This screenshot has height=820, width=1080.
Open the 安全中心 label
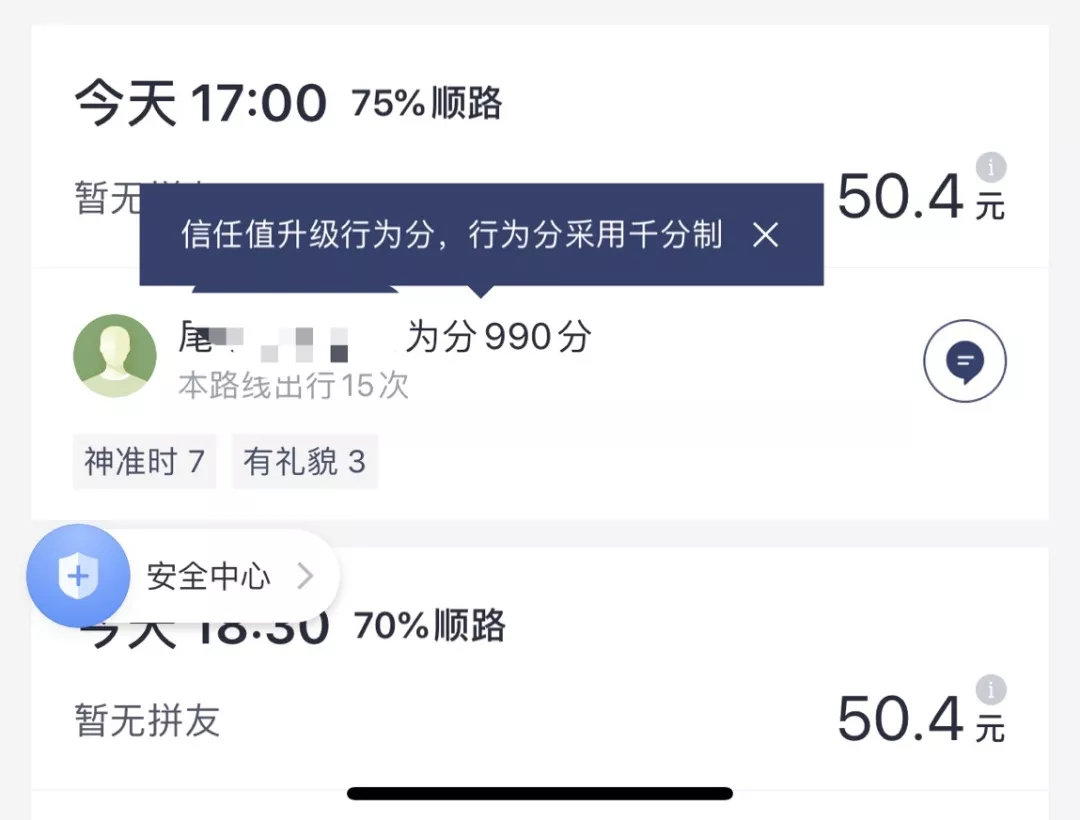tap(208, 576)
